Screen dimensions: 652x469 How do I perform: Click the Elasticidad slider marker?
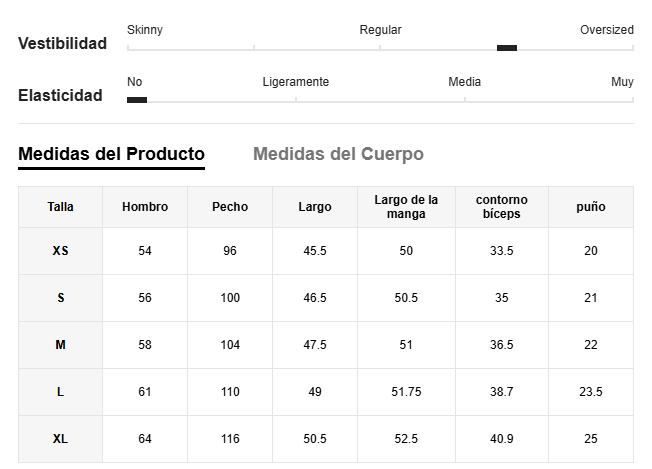click(x=137, y=100)
